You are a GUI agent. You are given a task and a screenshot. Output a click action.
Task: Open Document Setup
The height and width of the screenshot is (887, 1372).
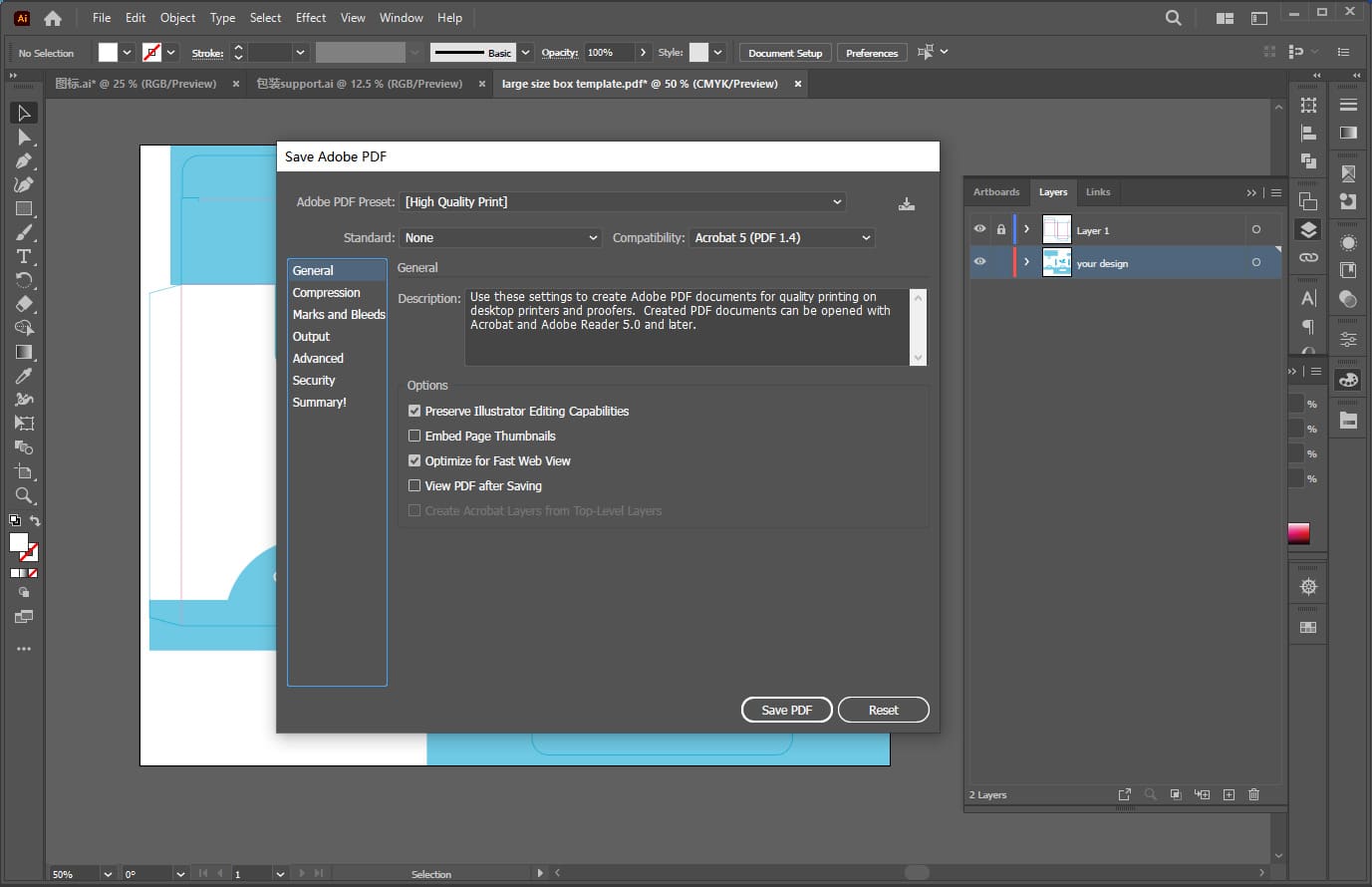(x=785, y=53)
